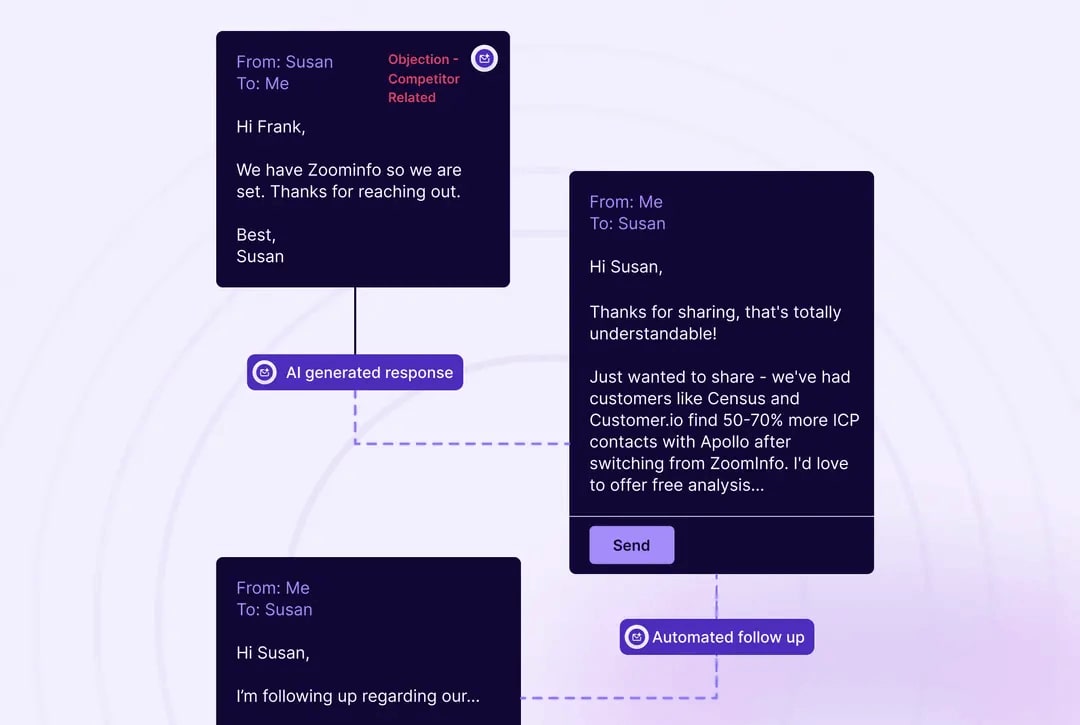The height and width of the screenshot is (725, 1080).
Task: Click the "From: Susan" sender line
Action: tap(284, 62)
